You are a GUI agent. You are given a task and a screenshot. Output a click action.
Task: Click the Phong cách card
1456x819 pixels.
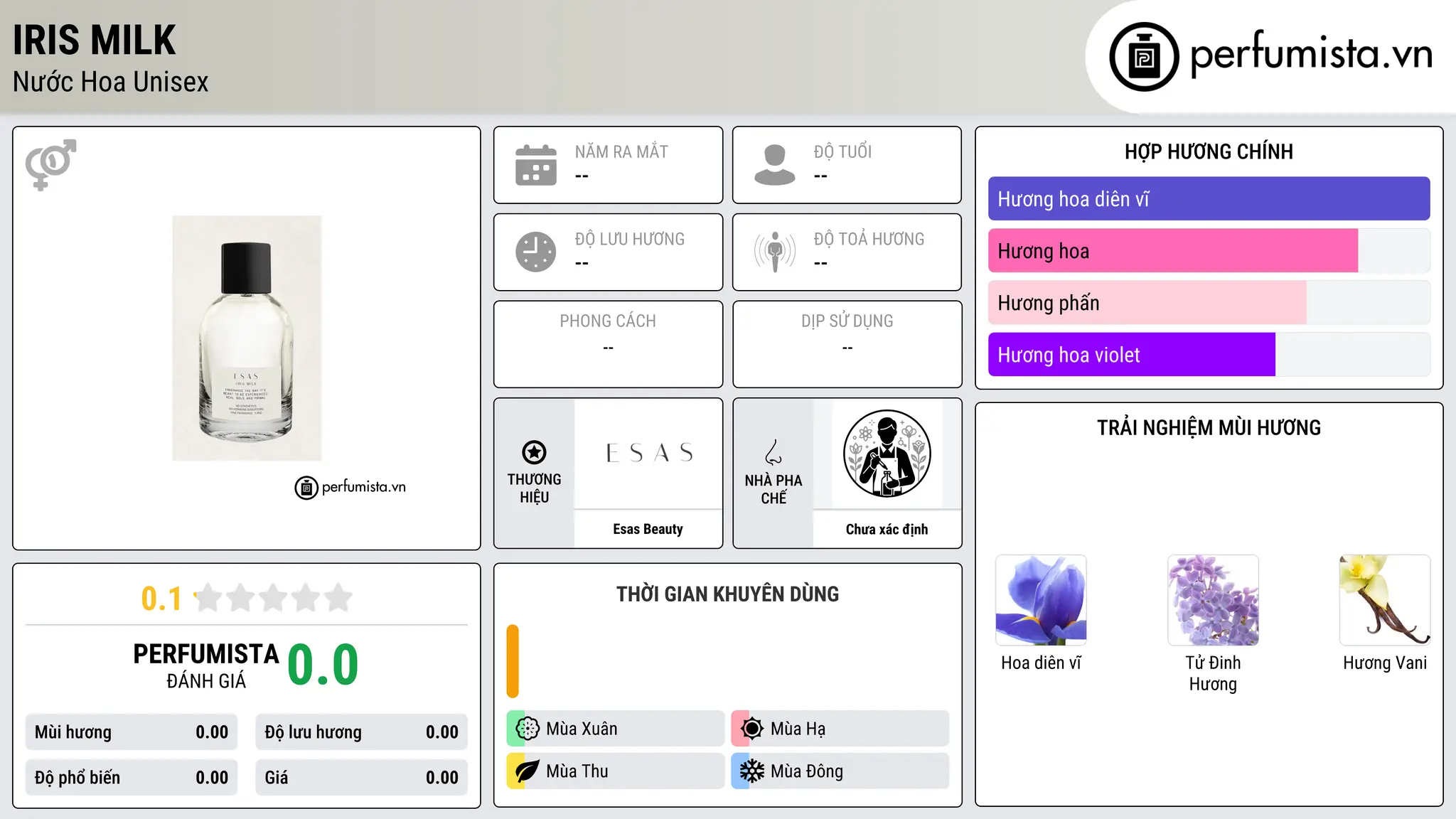(608, 344)
